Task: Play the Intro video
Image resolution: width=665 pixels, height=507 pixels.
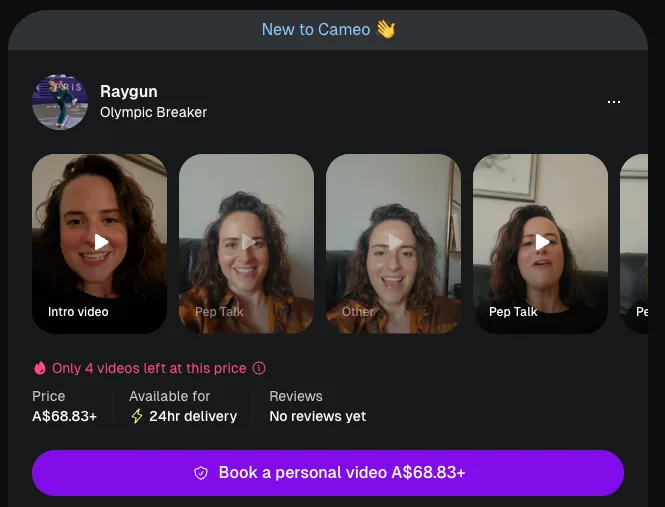Action: pyautogui.click(x=100, y=244)
